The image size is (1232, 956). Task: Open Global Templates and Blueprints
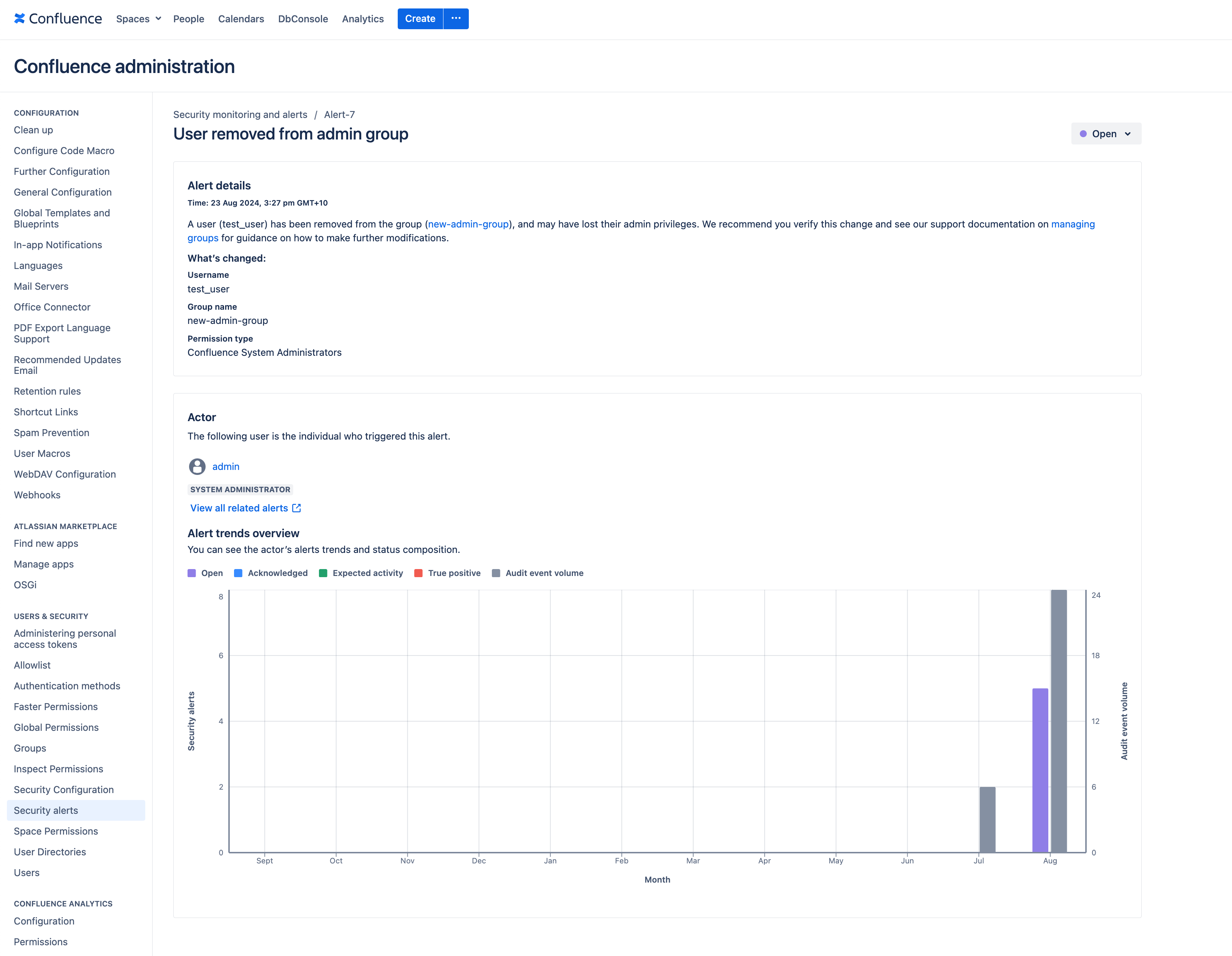pyautogui.click(x=62, y=218)
